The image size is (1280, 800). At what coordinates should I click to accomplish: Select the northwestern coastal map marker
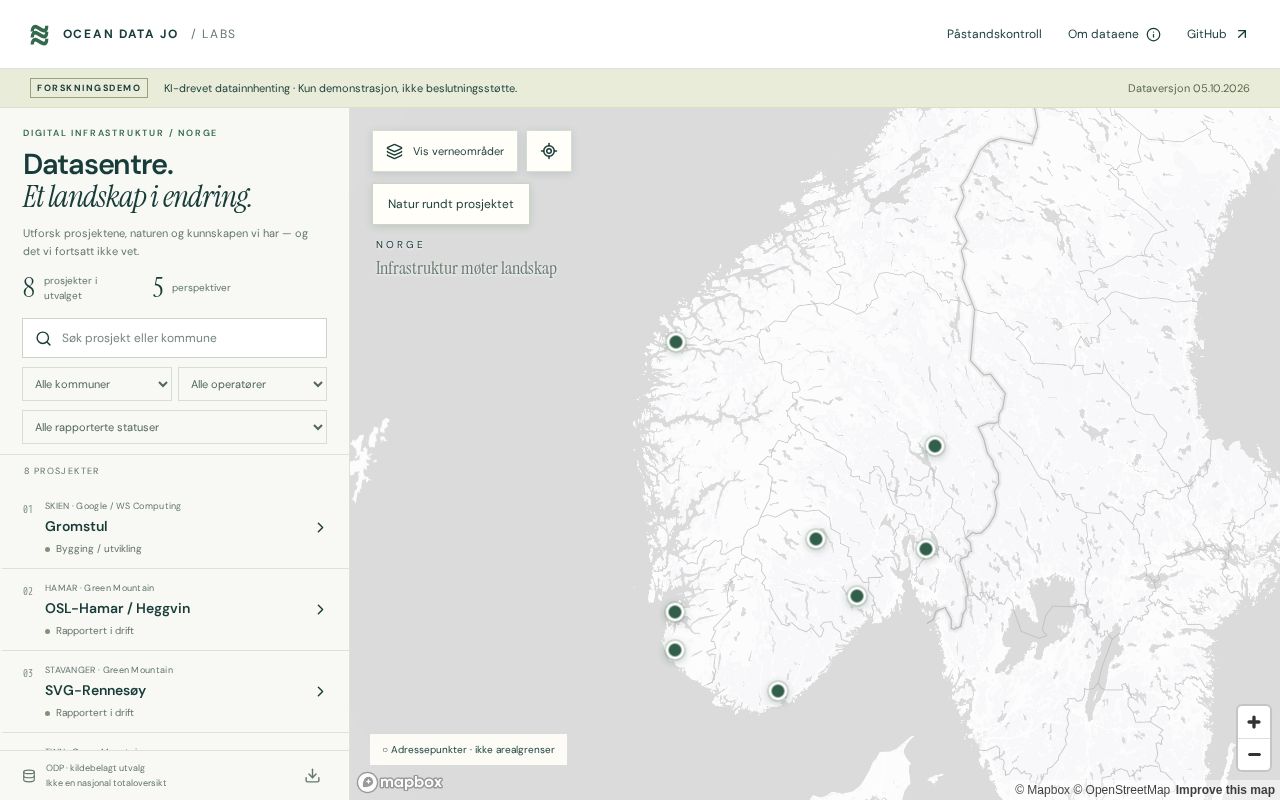(x=676, y=342)
